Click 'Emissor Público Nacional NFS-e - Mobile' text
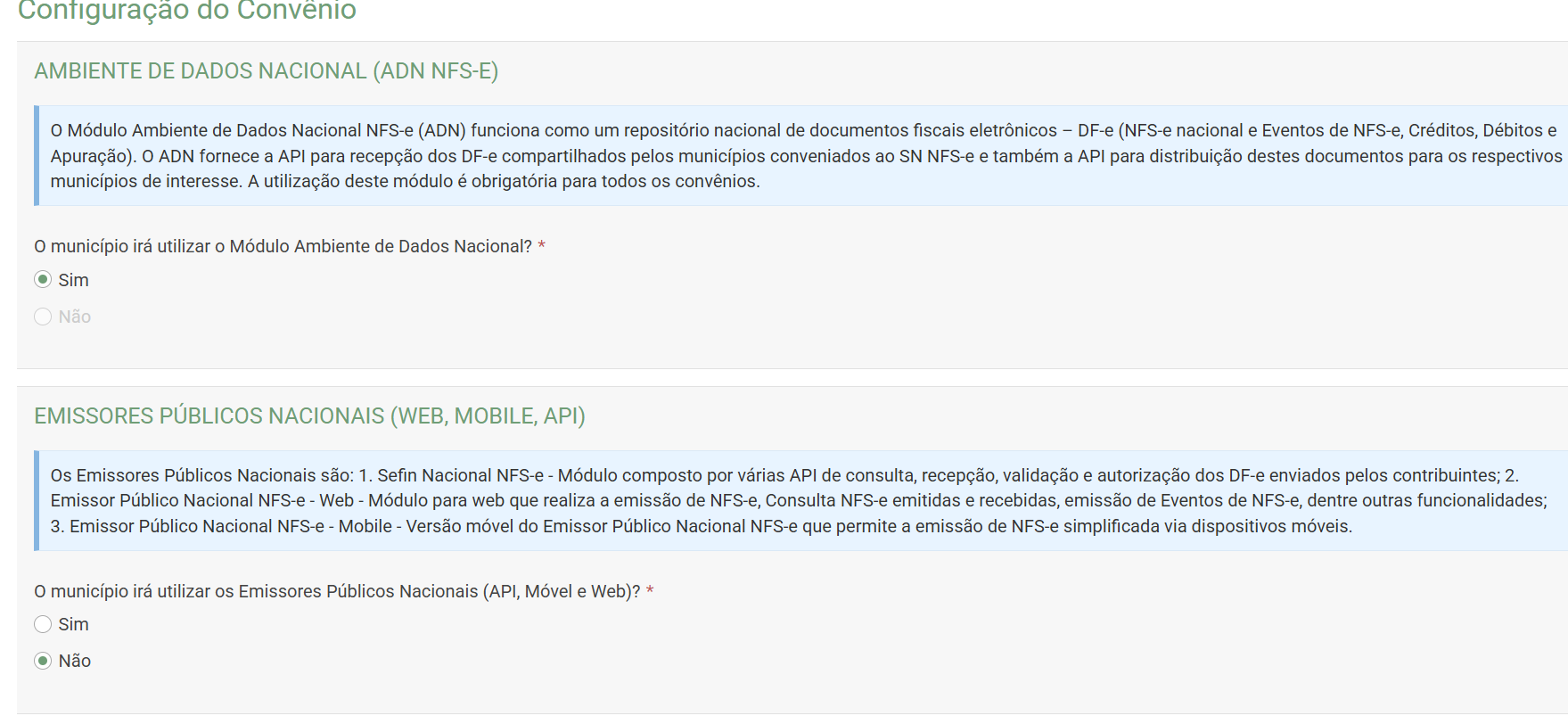 pyautogui.click(x=231, y=526)
